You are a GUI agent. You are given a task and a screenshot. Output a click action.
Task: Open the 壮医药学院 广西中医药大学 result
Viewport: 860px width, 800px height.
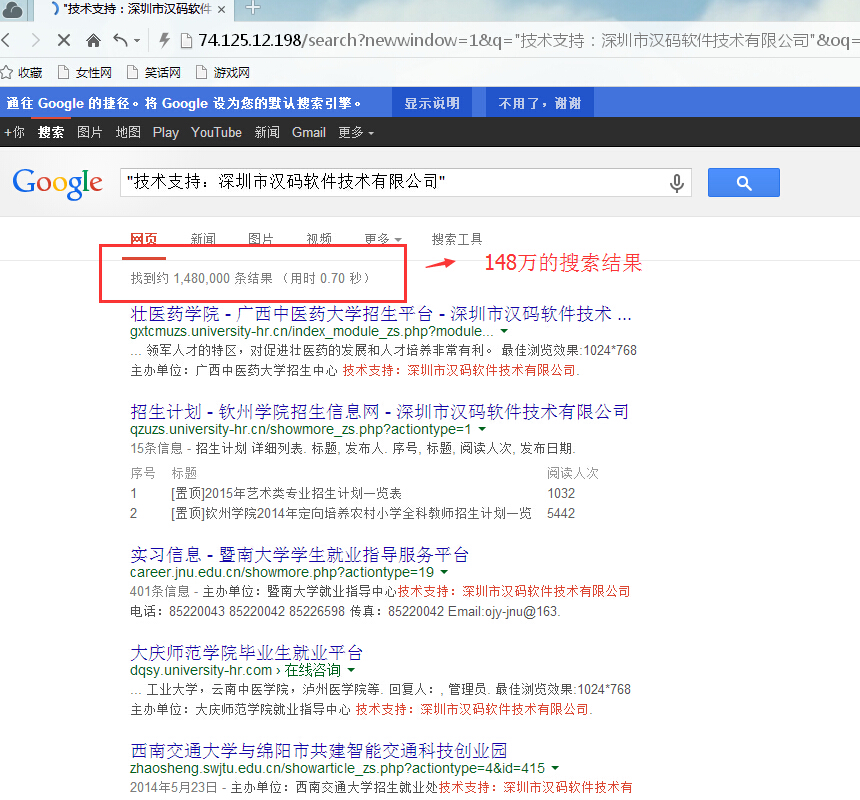pyautogui.click(x=381, y=314)
